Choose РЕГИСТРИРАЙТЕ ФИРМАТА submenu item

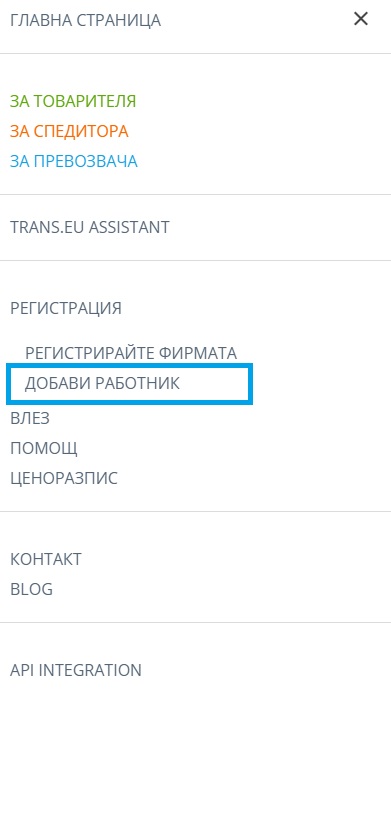[x=131, y=353]
